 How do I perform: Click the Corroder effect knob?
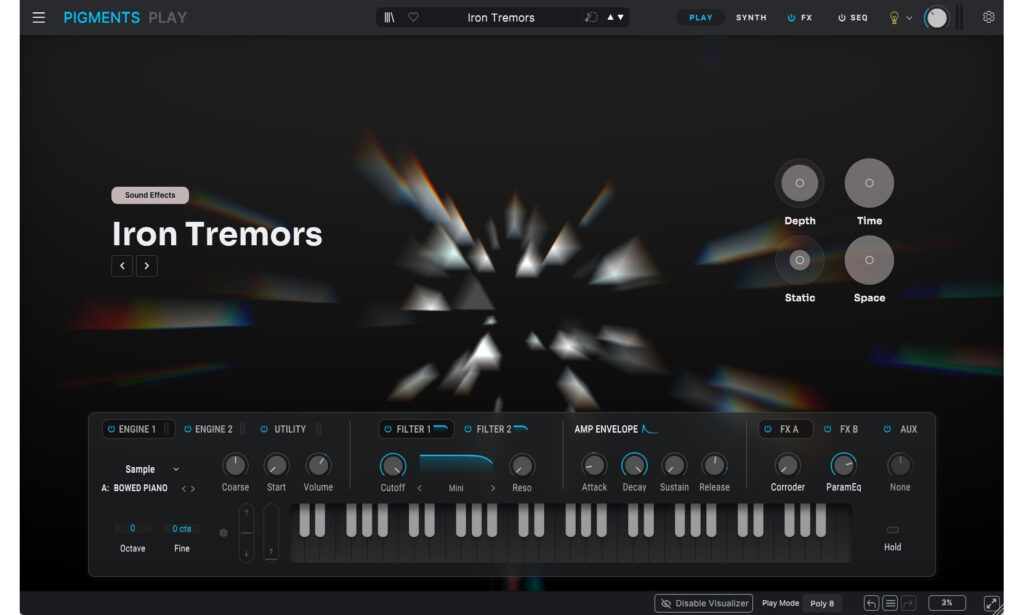click(x=787, y=465)
